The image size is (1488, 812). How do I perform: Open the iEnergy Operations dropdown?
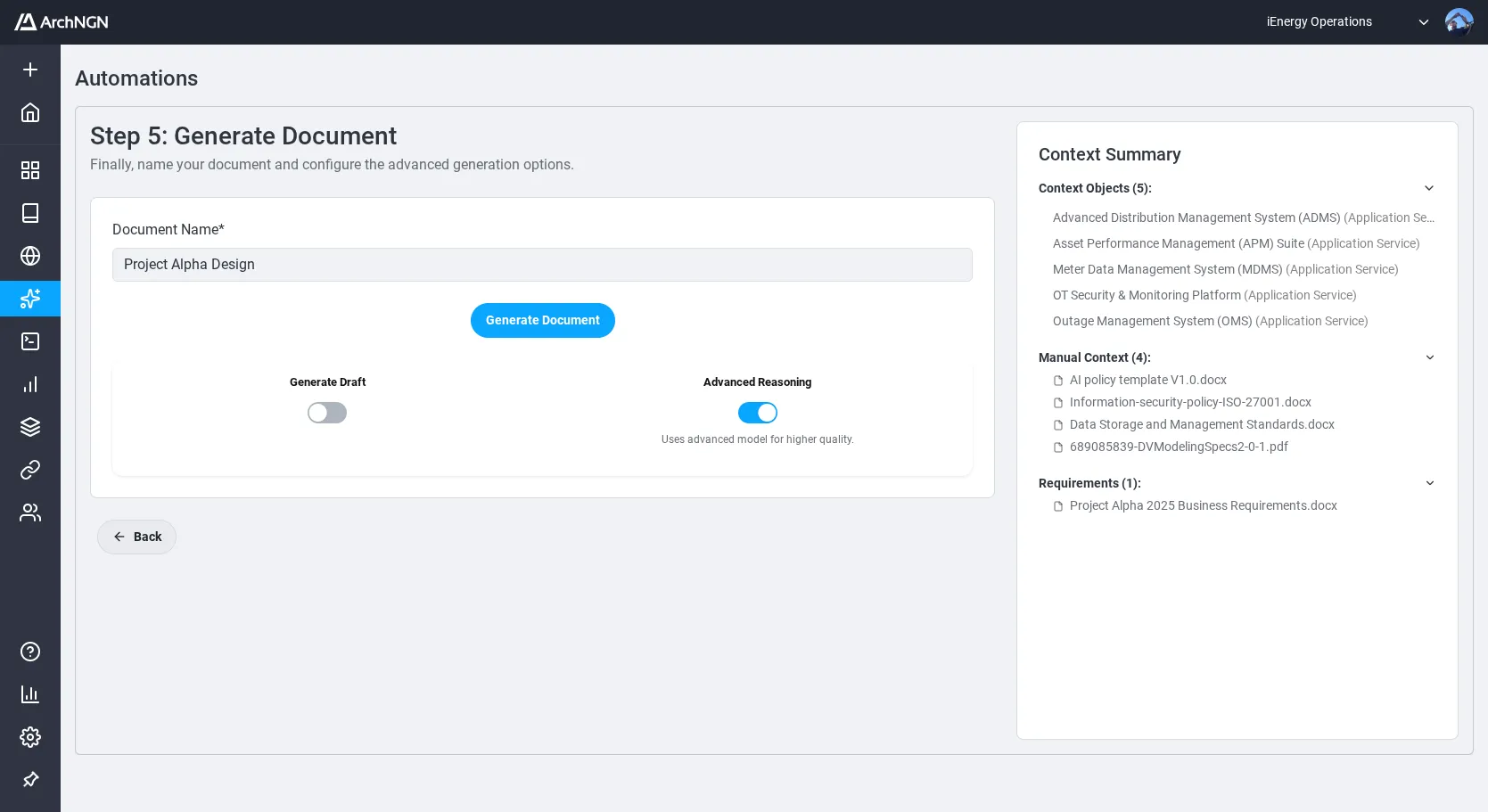pos(1424,21)
